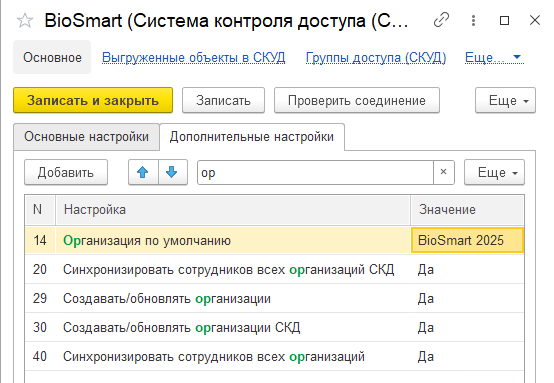Click the window title 'BioSmart (Система контроля доступа'
This screenshot has width=554, height=383.
click(226, 20)
